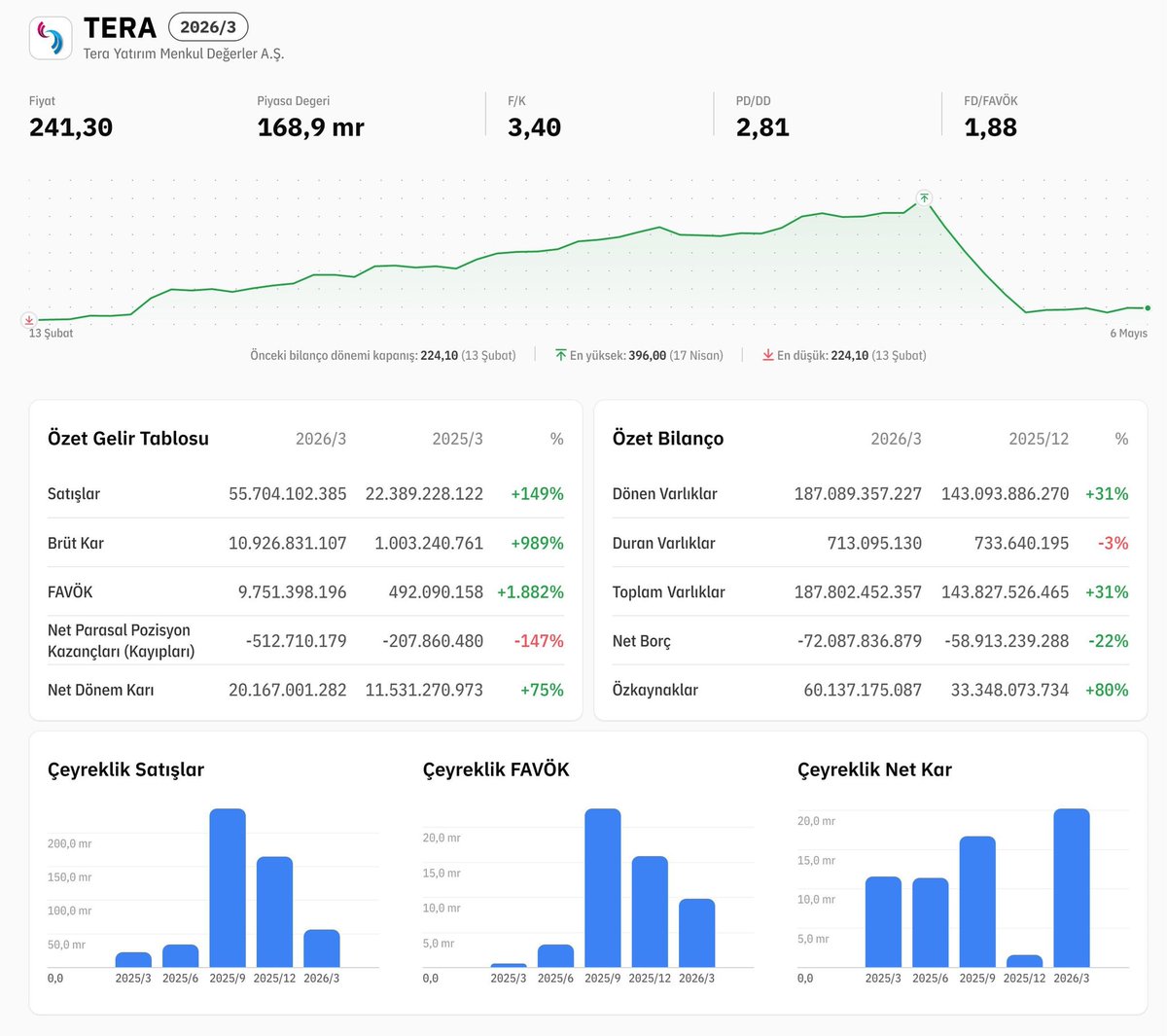Image resolution: width=1167 pixels, height=1036 pixels.
Task: Click Net Dönem Karı change +75%
Action: 542,690
